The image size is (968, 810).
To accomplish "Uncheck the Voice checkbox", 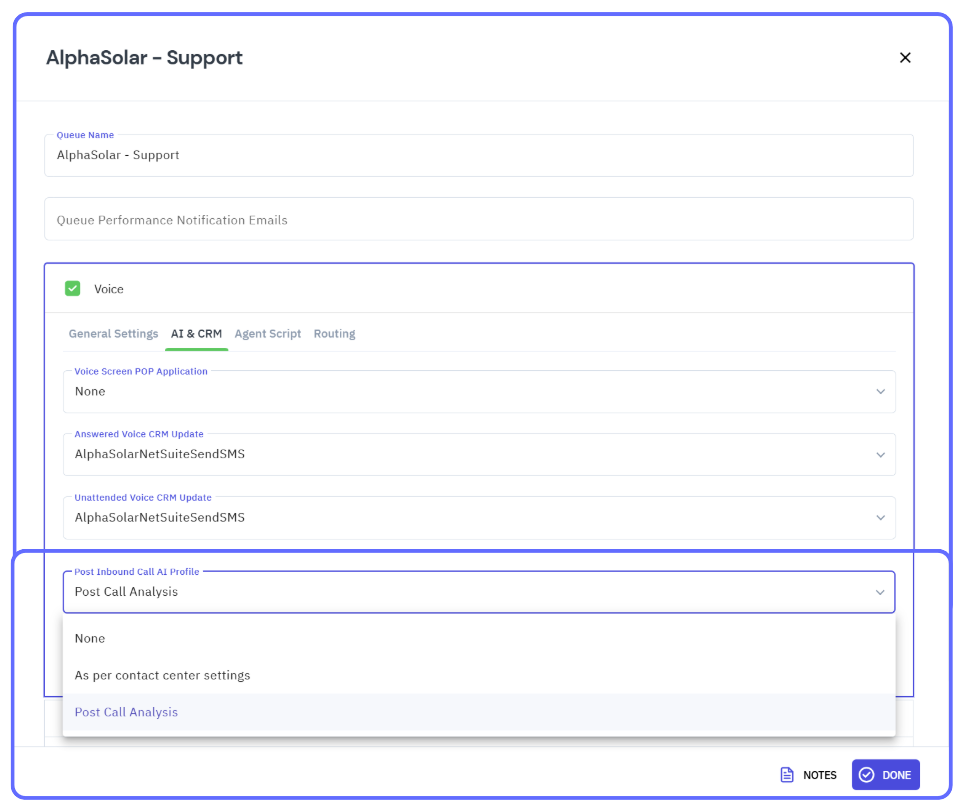I will tap(73, 289).
